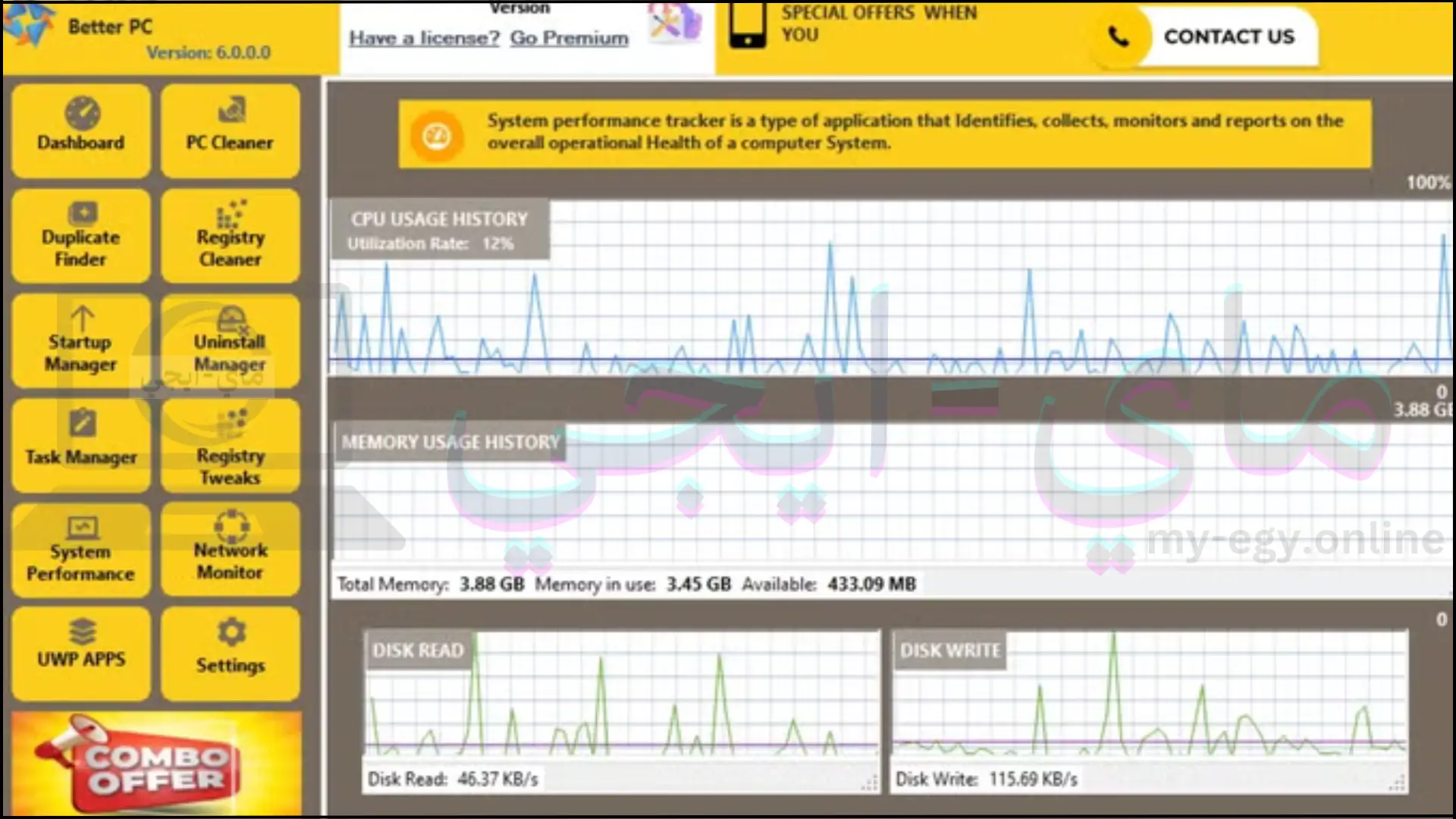Image resolution: width=1456 pixels, height=819 pixels.
Task: Click the Settings label
Action: click(x=231, y=665)
